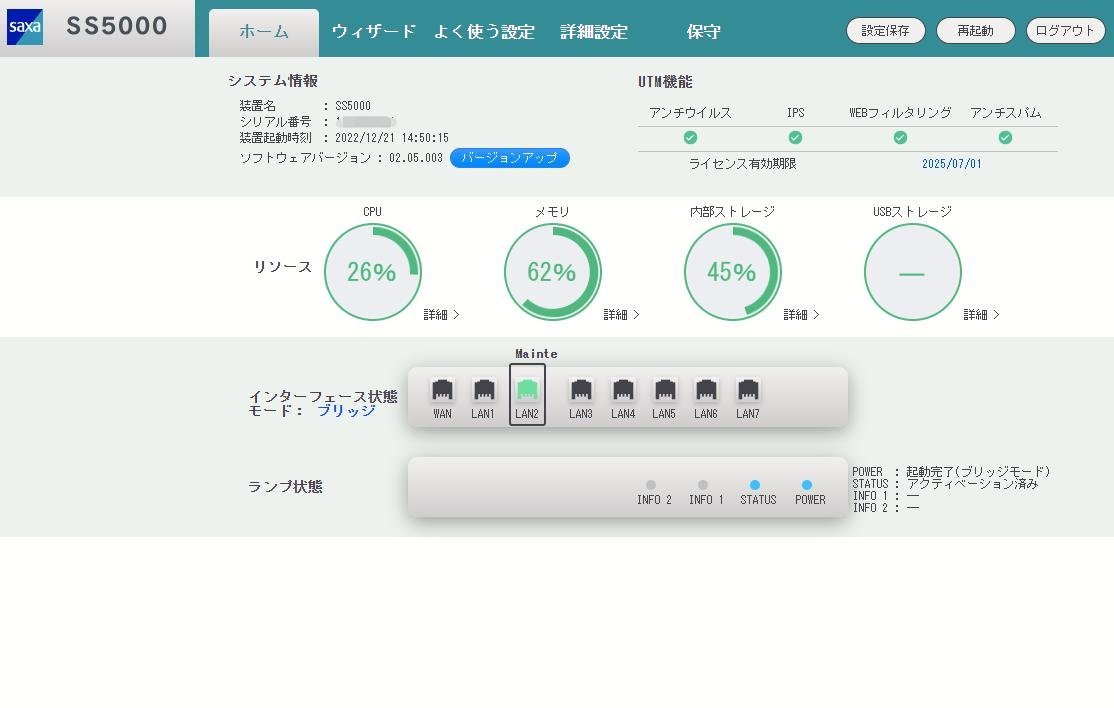Open the ウィザード tab
This screenshot has width=1114, height=708.
(374, 32)
